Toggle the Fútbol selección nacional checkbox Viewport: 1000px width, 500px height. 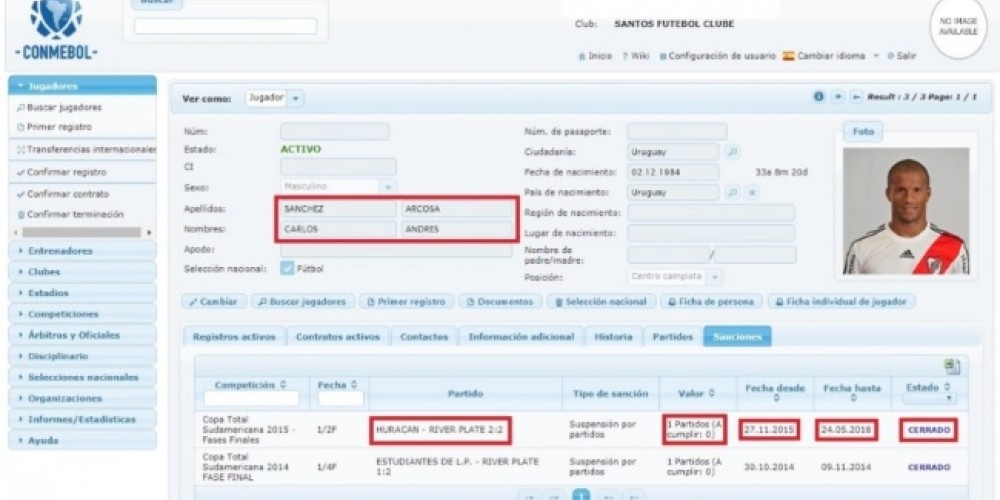click(x=286, y=268)
